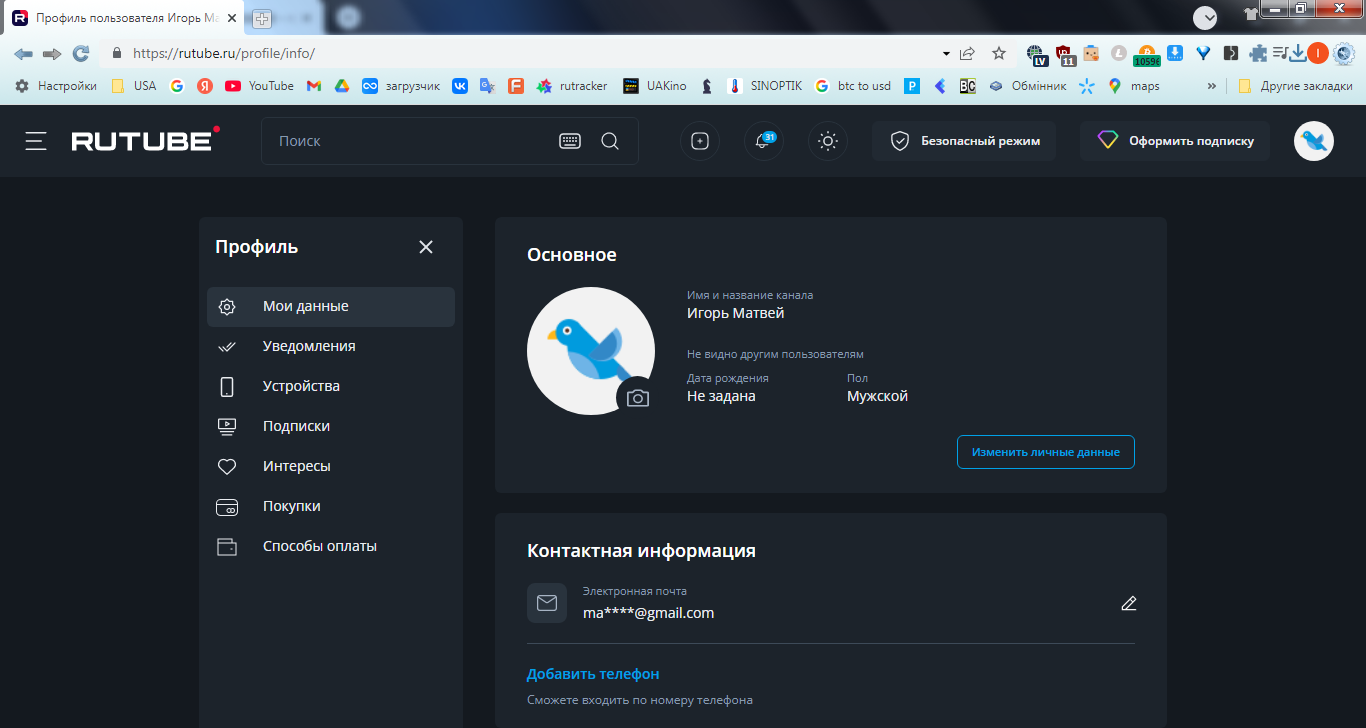Open the SINOPTIK bookmark

click(x=765, y=86)
